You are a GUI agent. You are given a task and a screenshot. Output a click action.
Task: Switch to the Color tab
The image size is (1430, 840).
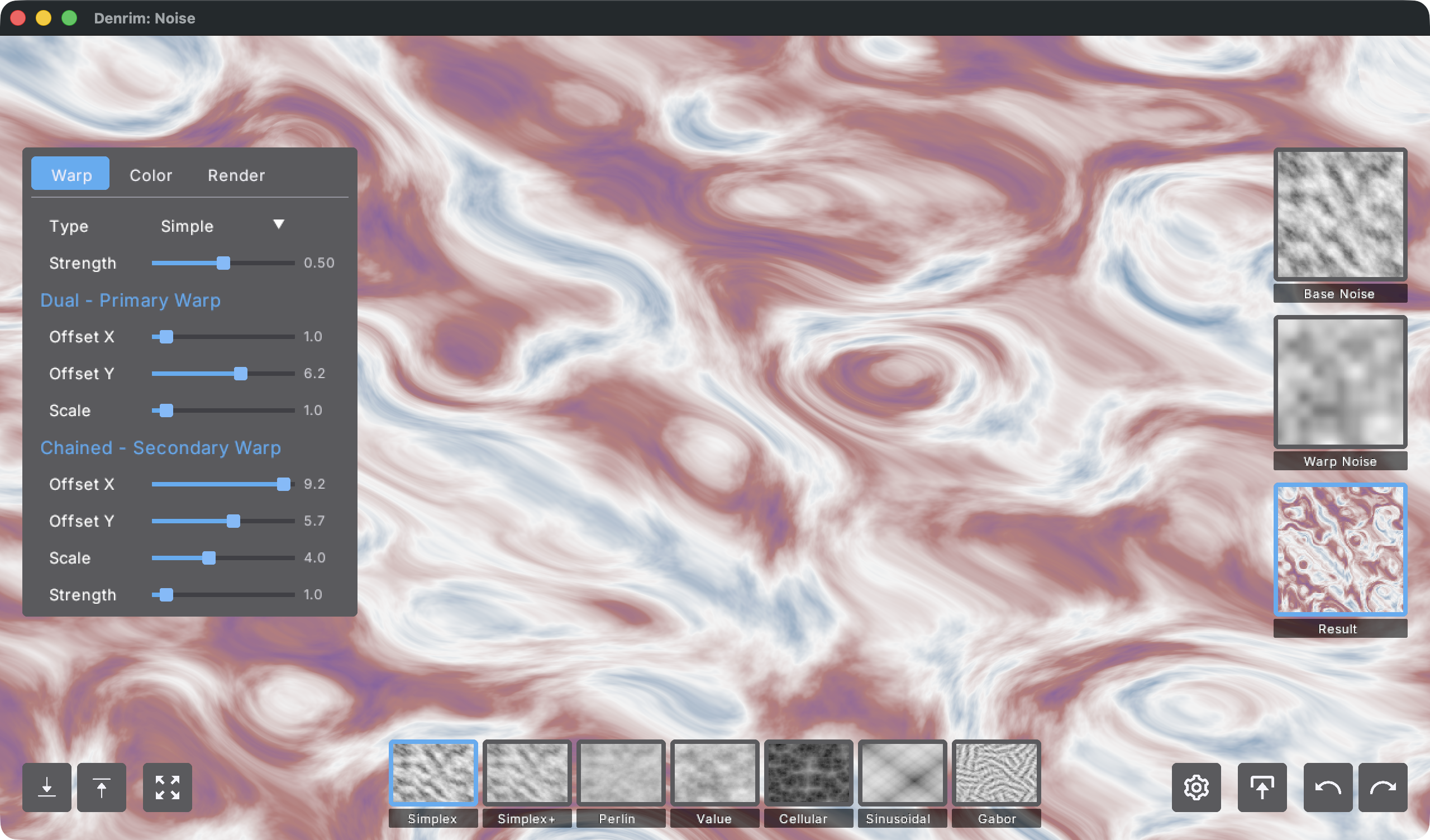click(x=151, y=175)
